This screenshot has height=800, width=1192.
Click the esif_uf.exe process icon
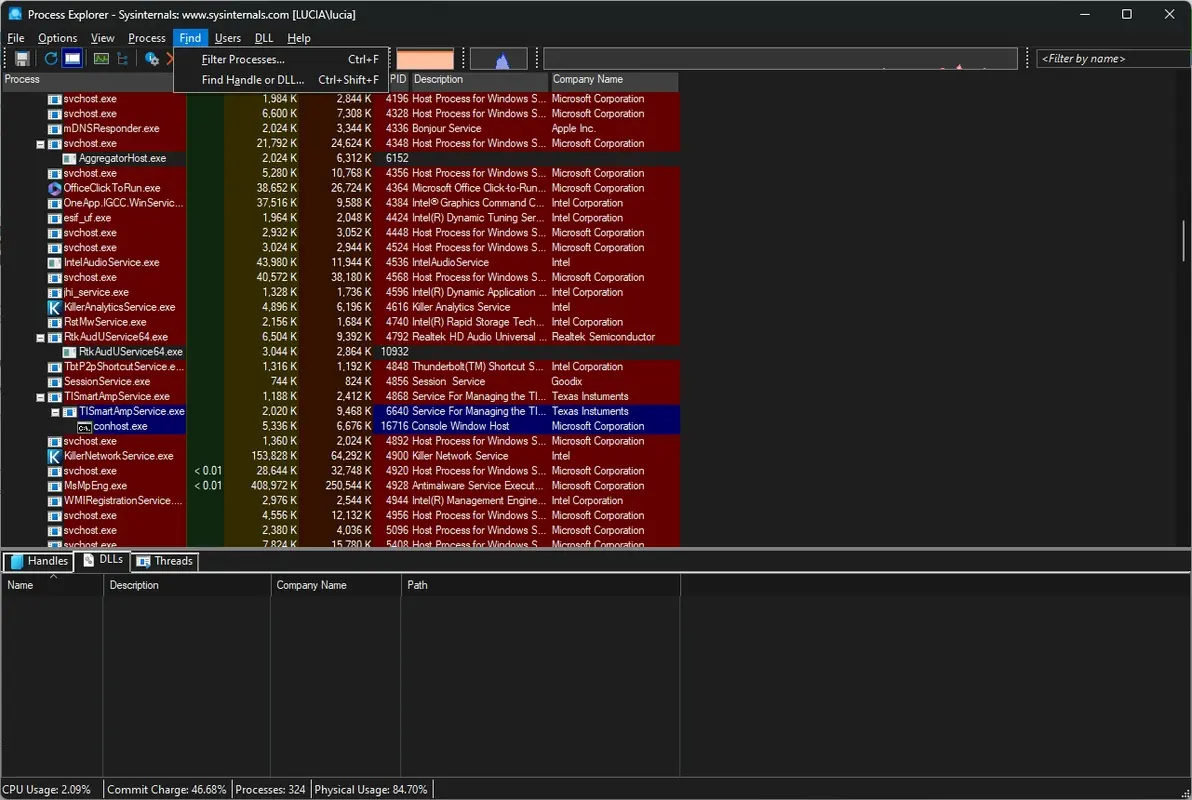[x=55, y=217]
